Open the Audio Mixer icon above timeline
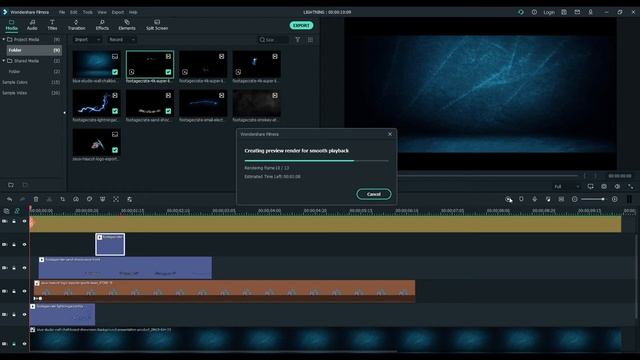Image resolution: width=640 pixels, height=360 pixels. coord(548,199)
